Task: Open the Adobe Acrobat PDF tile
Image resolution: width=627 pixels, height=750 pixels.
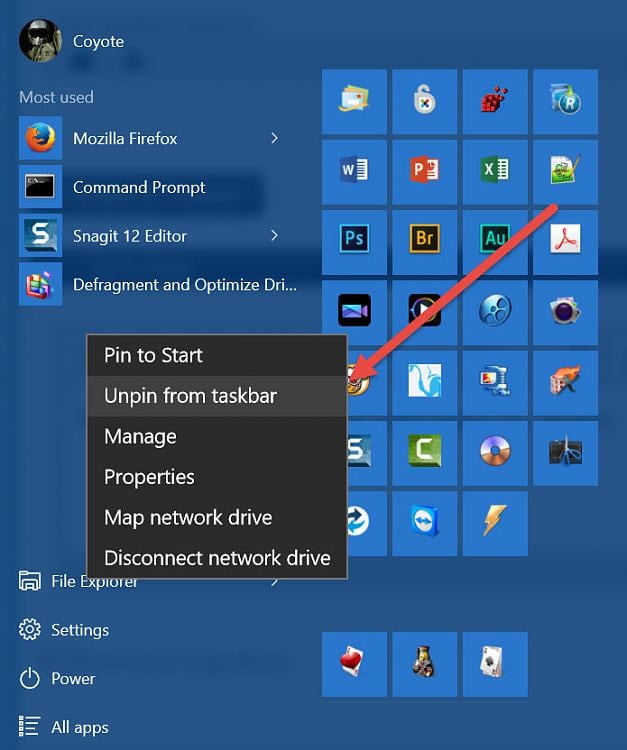Action: pyautogui.click(x=565, y=242)
